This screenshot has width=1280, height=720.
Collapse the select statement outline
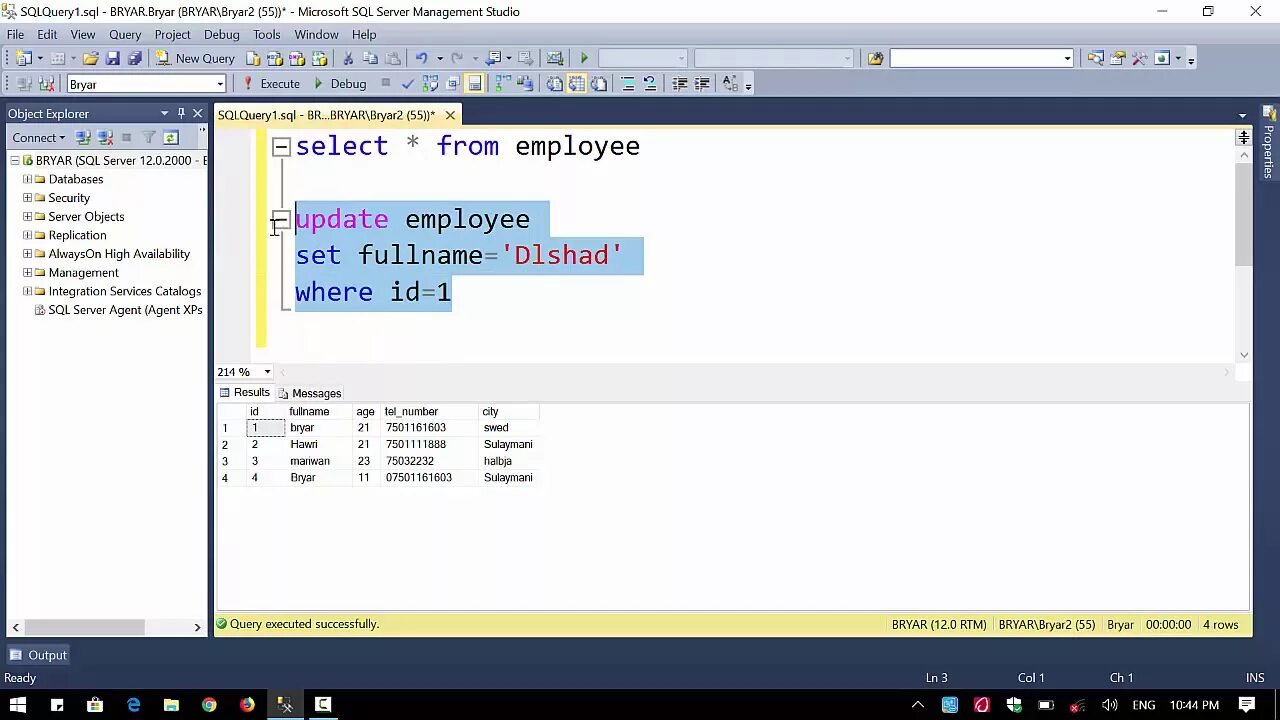tap(281, 147)
